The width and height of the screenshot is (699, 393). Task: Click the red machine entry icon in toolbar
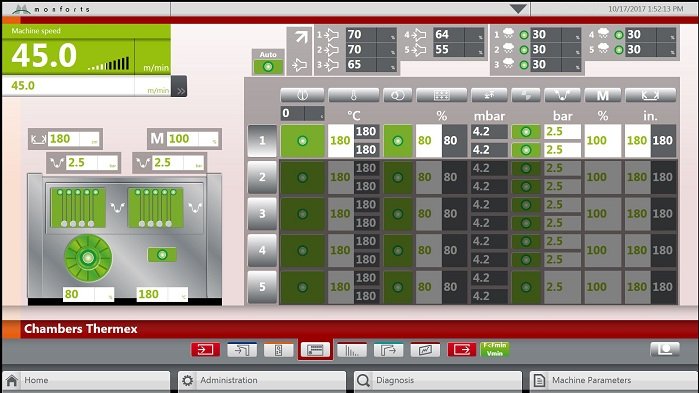206,350
